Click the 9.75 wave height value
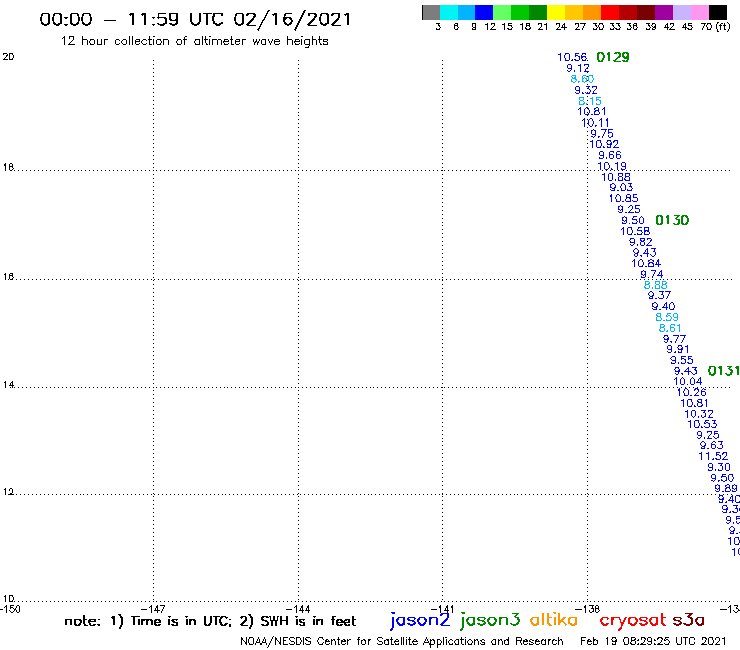 (602, 134)
